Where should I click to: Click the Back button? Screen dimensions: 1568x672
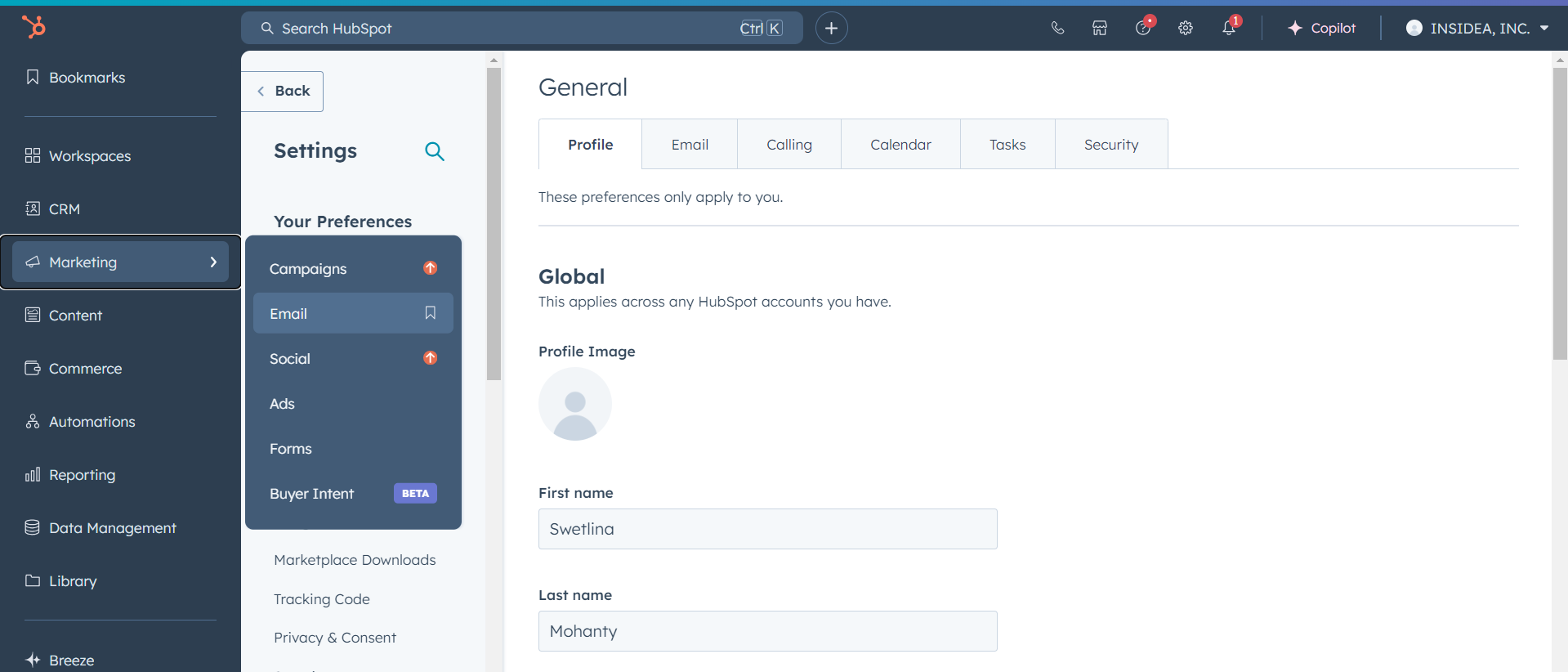click(283, 91)
